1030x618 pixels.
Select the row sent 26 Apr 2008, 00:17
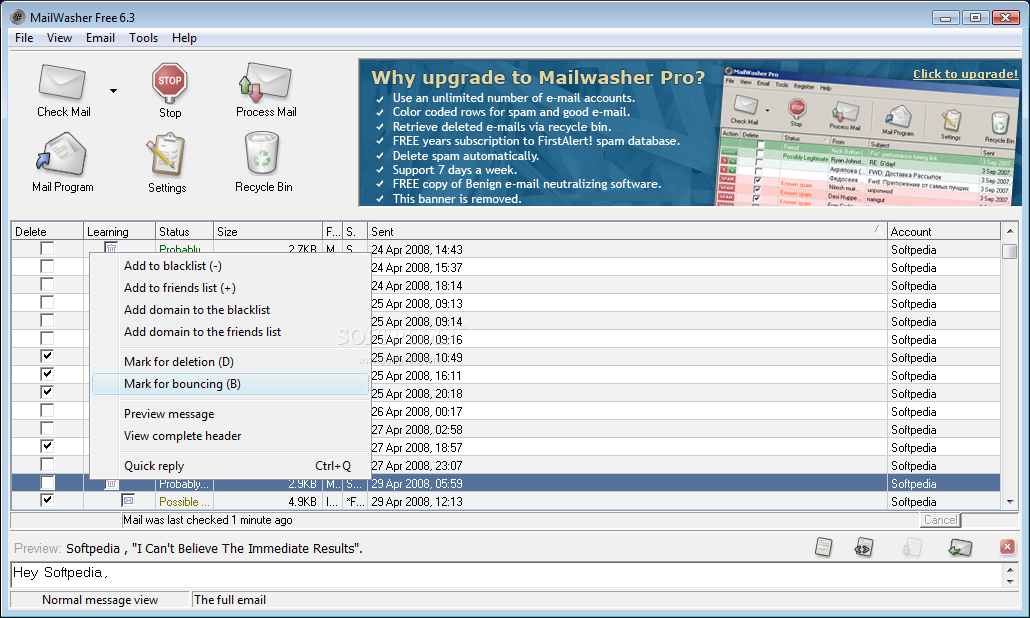coord(506,412)
